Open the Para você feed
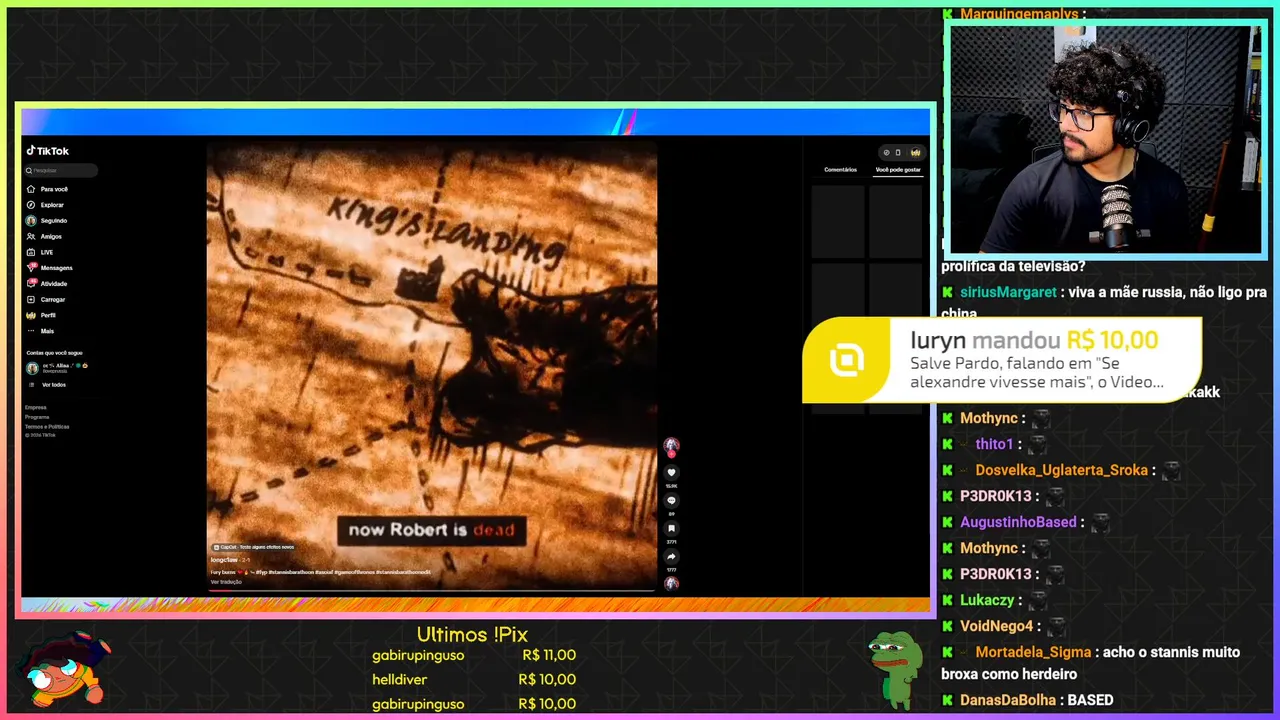This screenshot has width=1280, height=720. pyautogui.click(x=47, y=189)
